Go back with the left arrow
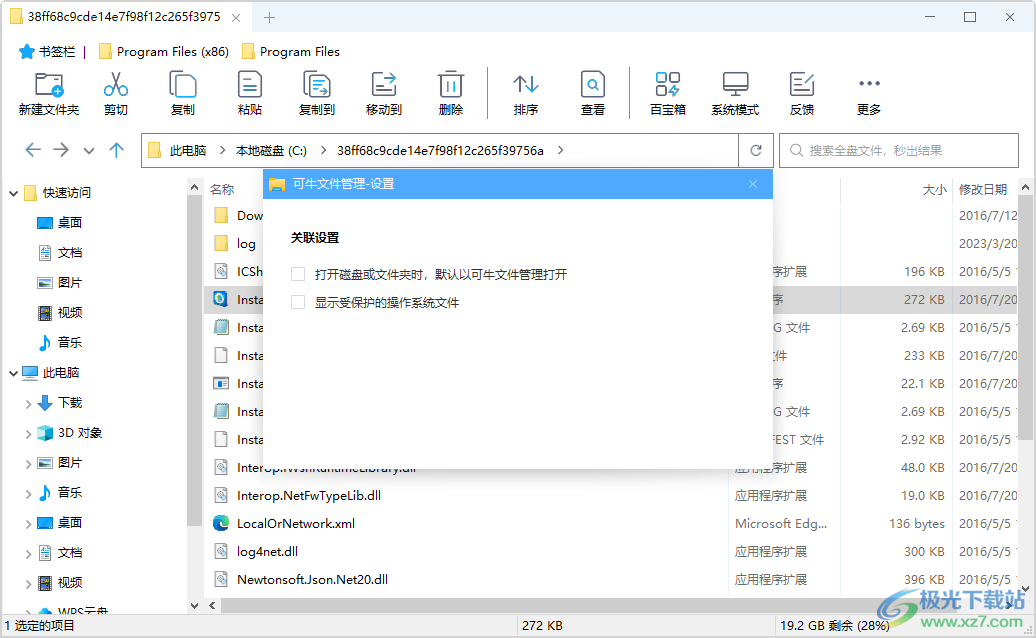This screenshot has width=1036, height=638. [x=33, y=150]
